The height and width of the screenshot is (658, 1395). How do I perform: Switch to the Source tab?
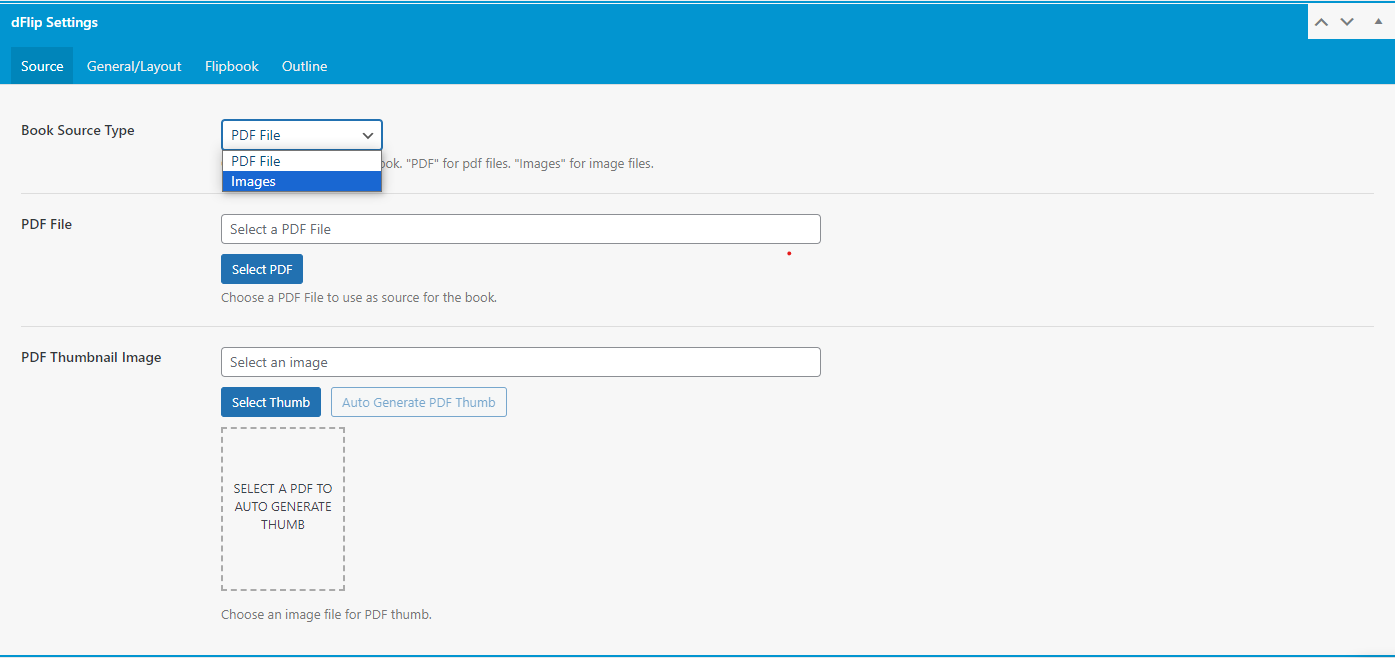tap(42, 66)
